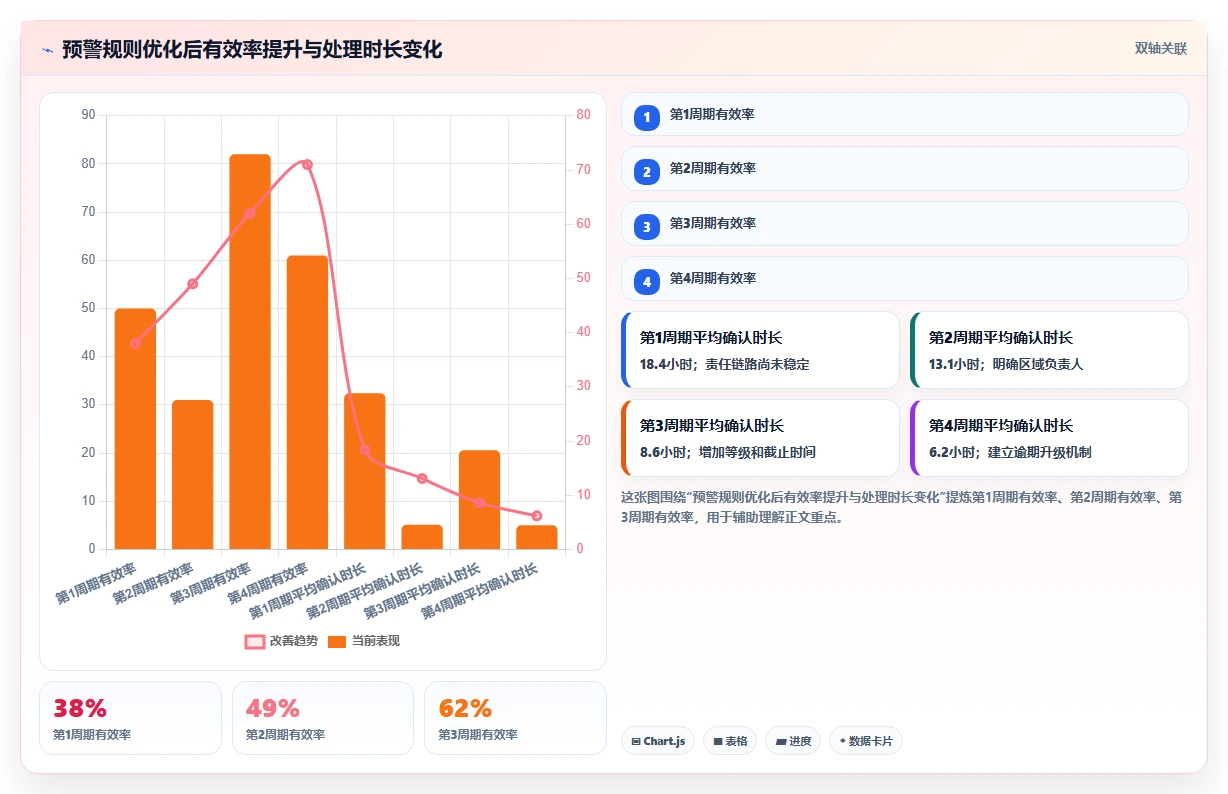Open the 第2周期平均确认时长 card
Image resolution: width=1228 pixels, height=794 pixels.
pyautogui.click(x=1049, y=350)
